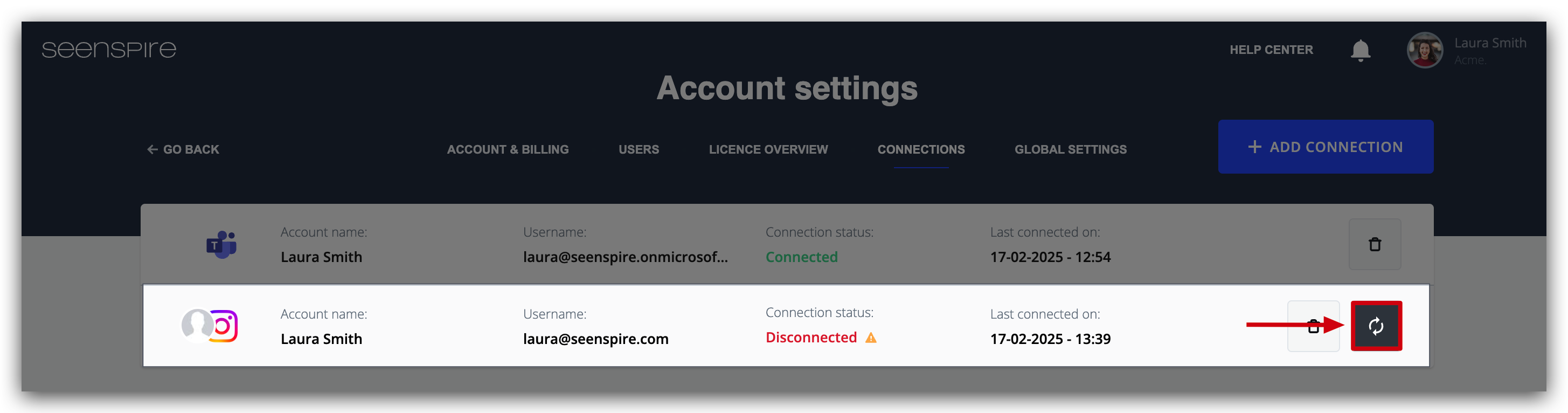The image size is (1568, 413).
Task: Click the Disconnected status text
Action: click(x=811, y=338)
